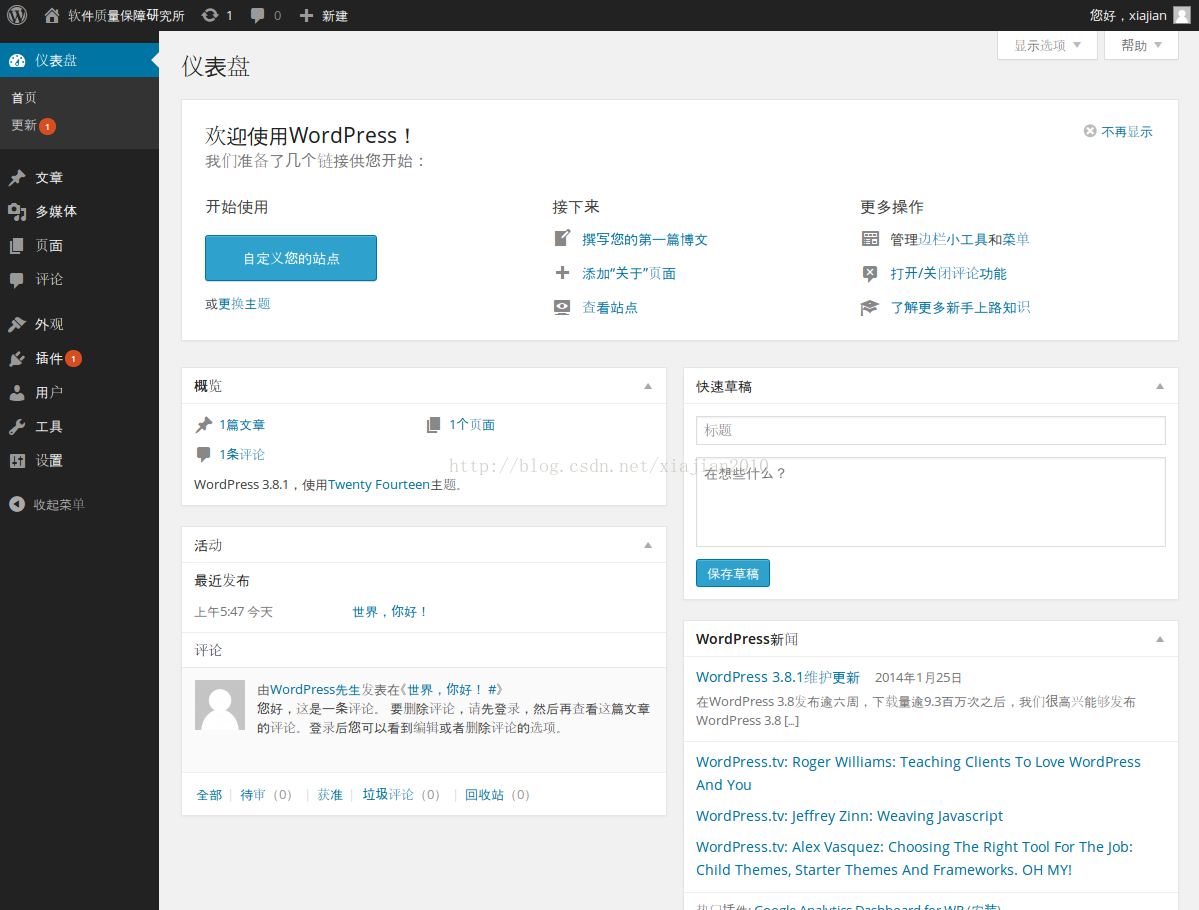Filter comments by 待审
Viewport: 1199px width, 910px height.
click(253, 795)
